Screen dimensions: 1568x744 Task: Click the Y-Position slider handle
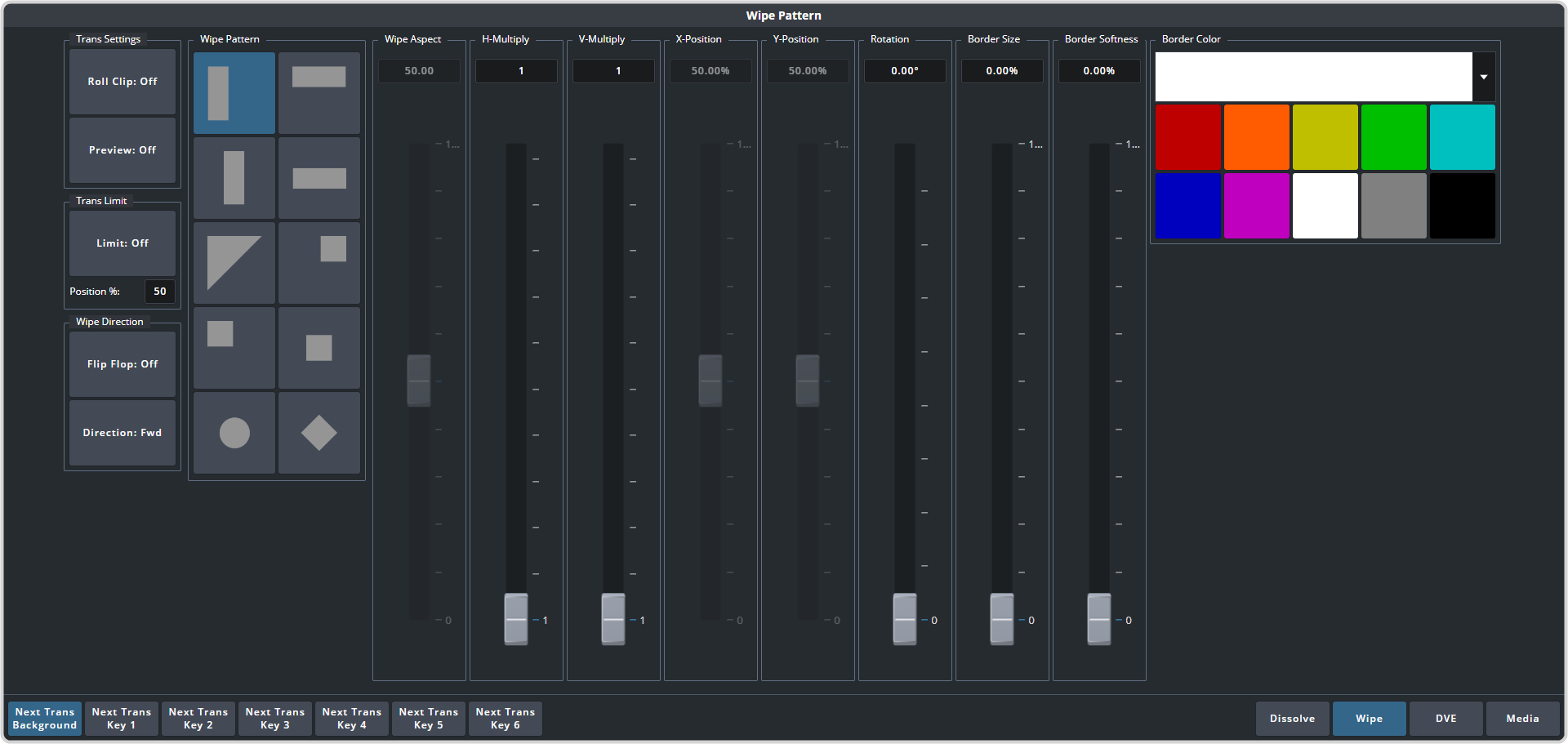click(x=808, y=381)
